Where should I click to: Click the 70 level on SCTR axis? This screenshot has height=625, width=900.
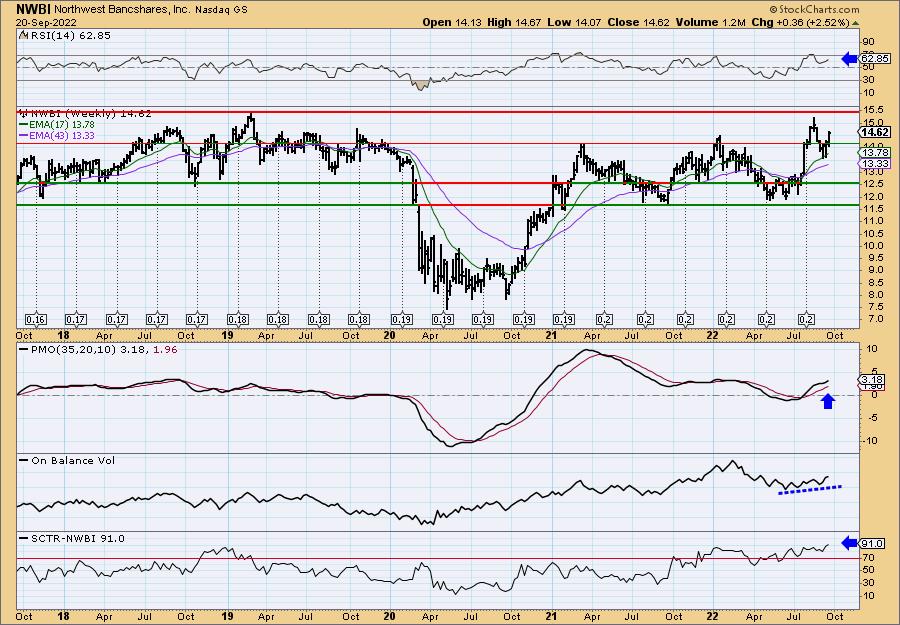(867, 558)
